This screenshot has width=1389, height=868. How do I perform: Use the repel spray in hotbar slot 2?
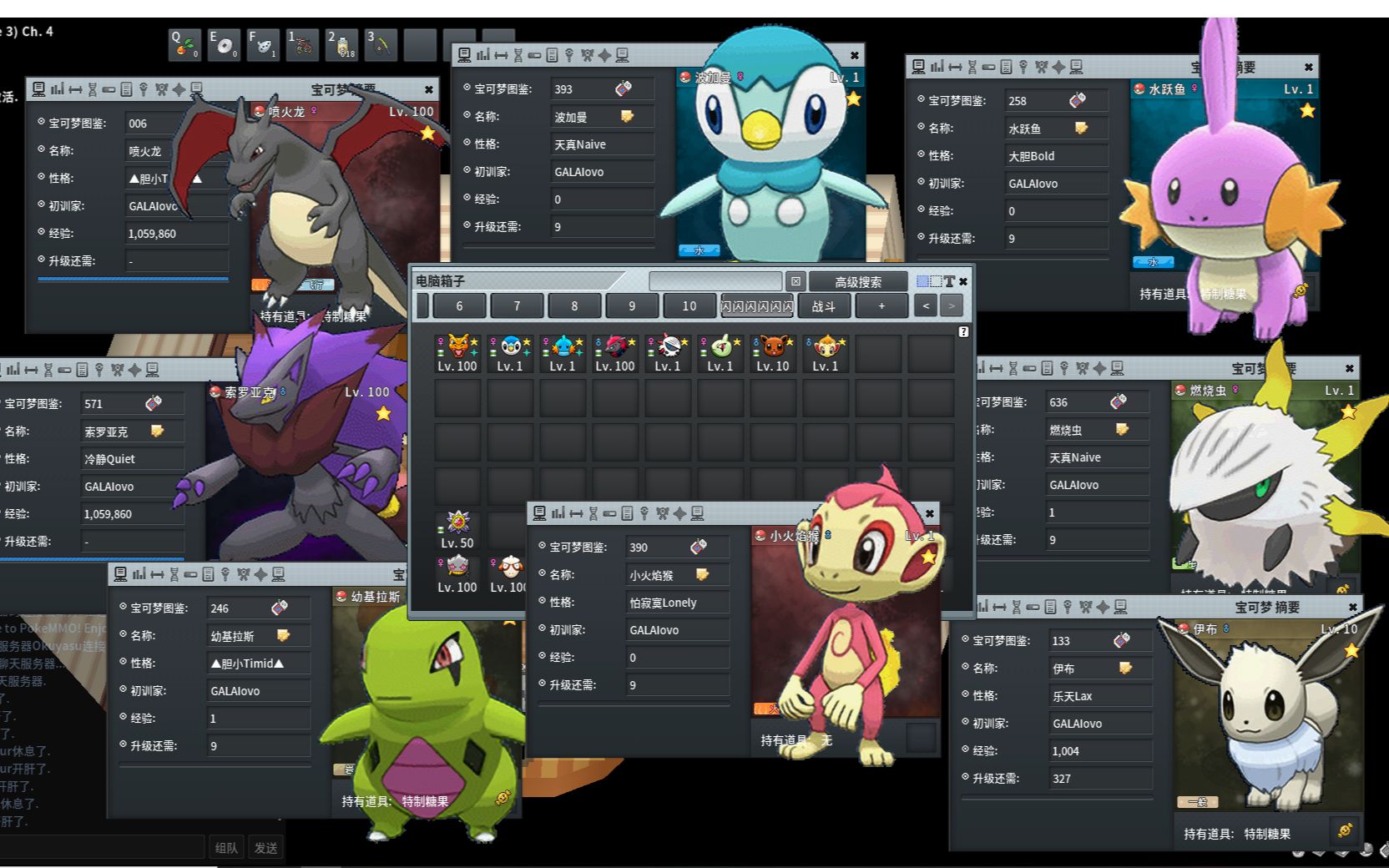point(341,44)
